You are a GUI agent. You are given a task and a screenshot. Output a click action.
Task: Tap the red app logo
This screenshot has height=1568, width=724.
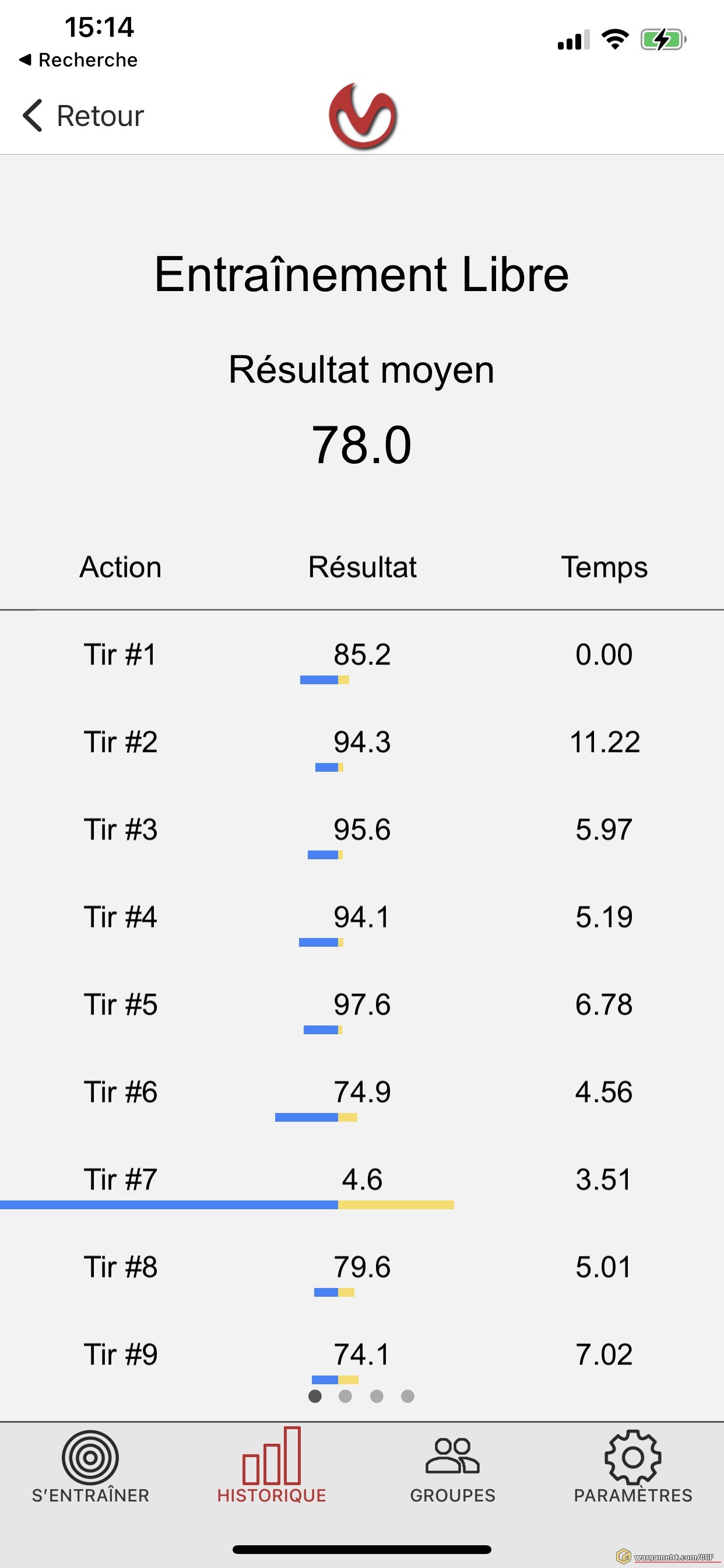click(x=363, y=116)
